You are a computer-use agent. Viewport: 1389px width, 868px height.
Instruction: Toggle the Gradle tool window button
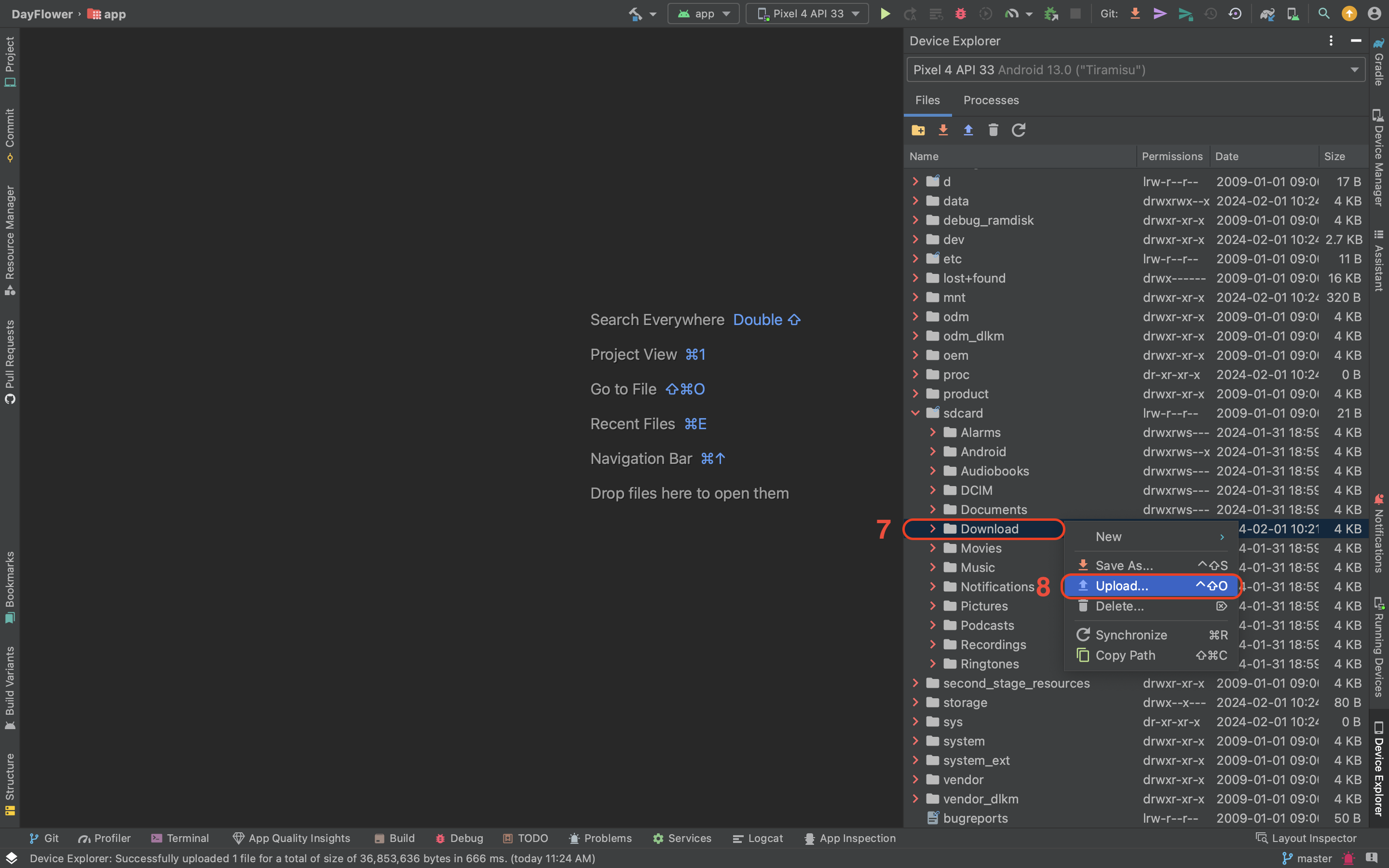[x=1379, y=62]
